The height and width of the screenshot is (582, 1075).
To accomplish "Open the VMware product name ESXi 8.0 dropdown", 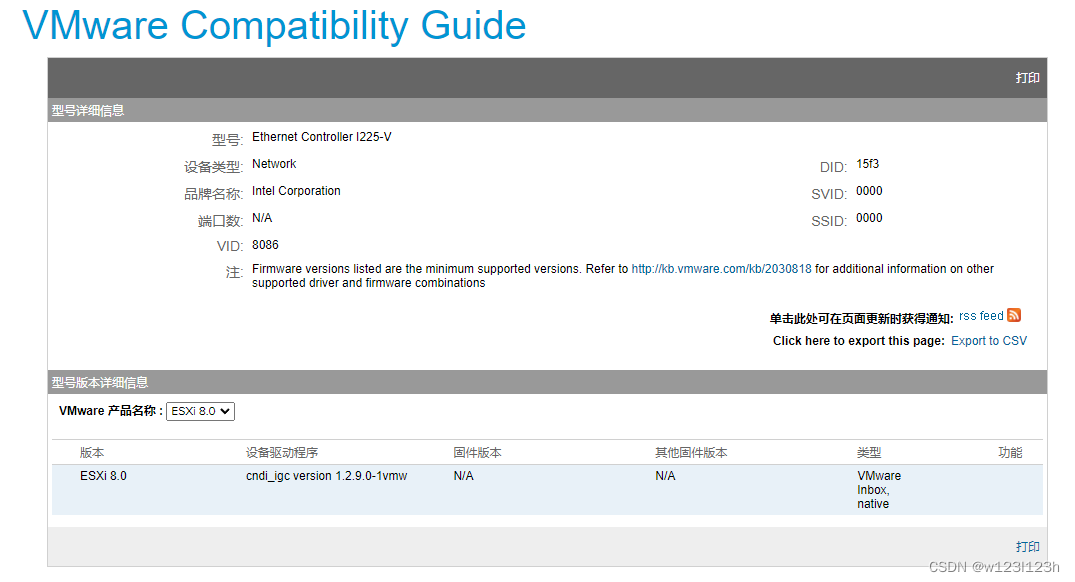I will pyautogui.click(x=200, y=411).
